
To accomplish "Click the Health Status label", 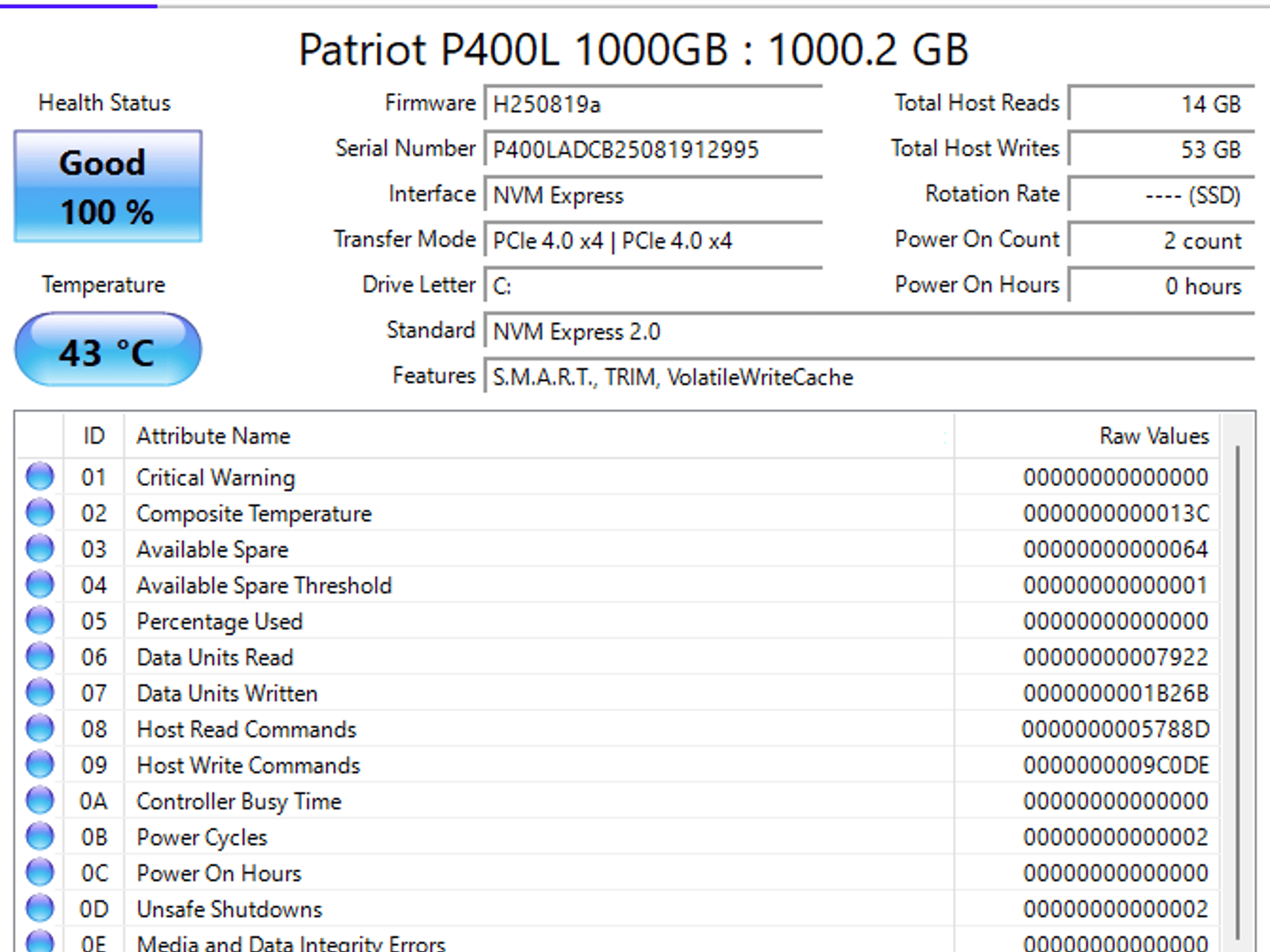I will [104, 102].
